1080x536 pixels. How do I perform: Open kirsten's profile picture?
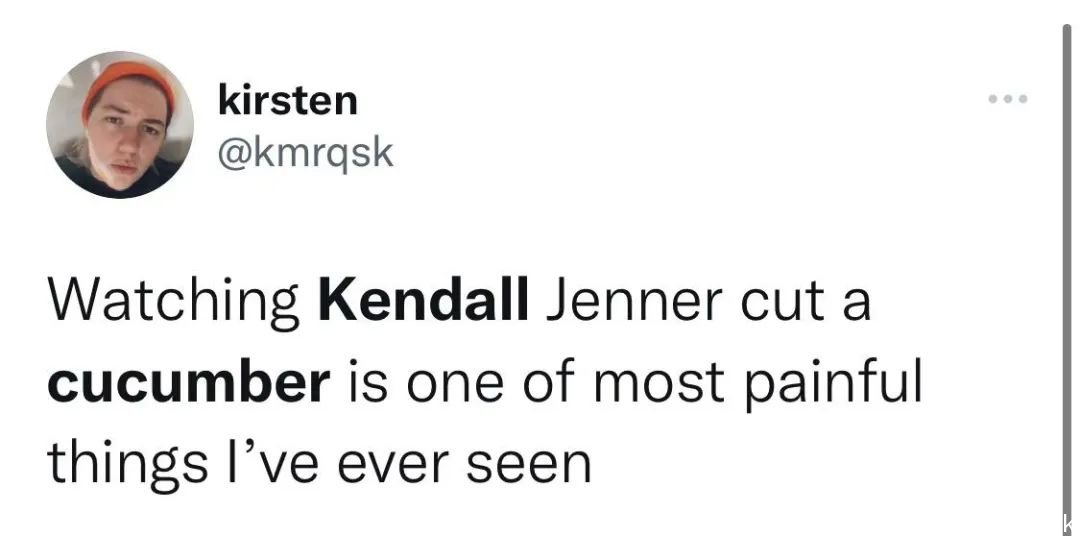pyautogui.click(x=120, y=125)
